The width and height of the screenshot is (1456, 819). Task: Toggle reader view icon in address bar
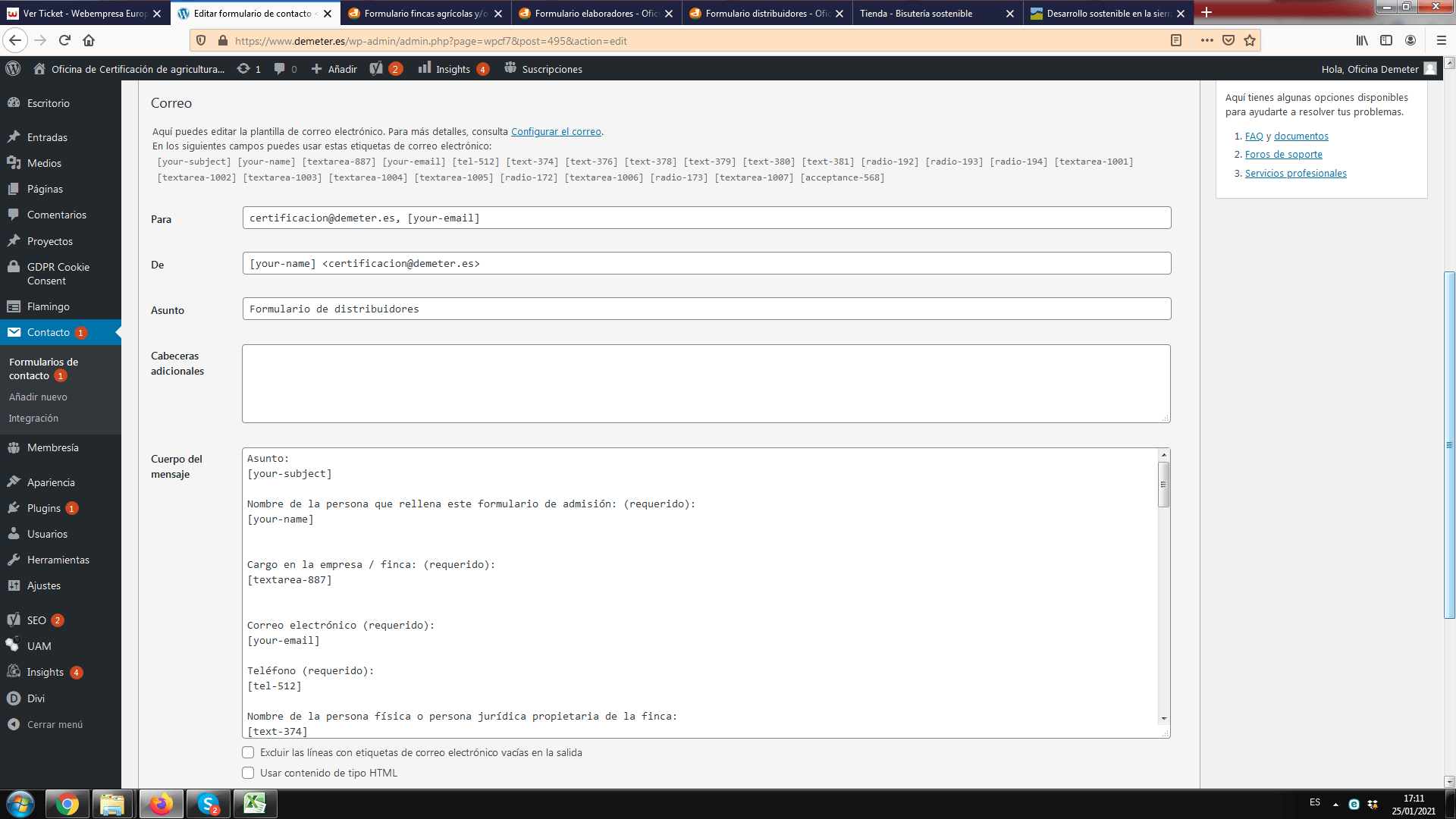[1176, 40]
